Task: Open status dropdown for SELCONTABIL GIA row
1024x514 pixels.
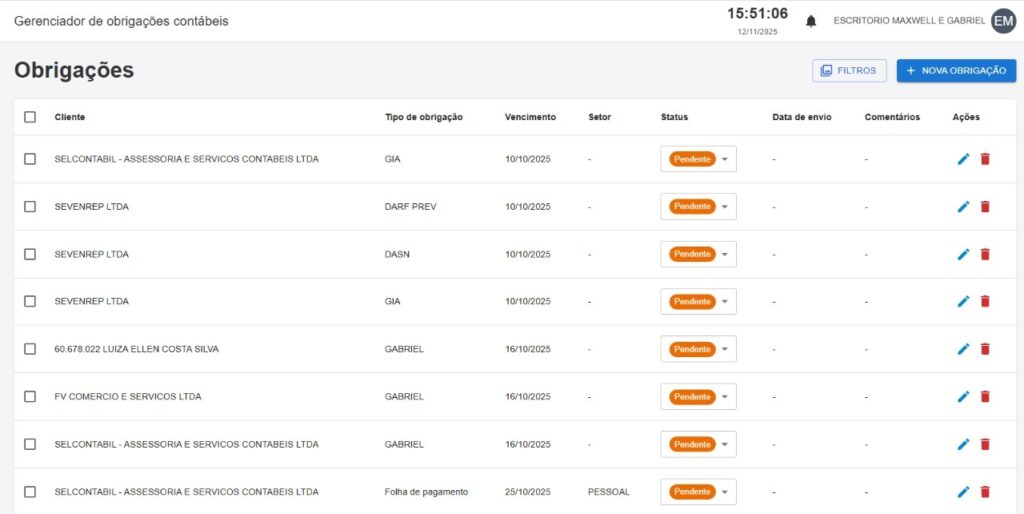Action: point(724,159)
